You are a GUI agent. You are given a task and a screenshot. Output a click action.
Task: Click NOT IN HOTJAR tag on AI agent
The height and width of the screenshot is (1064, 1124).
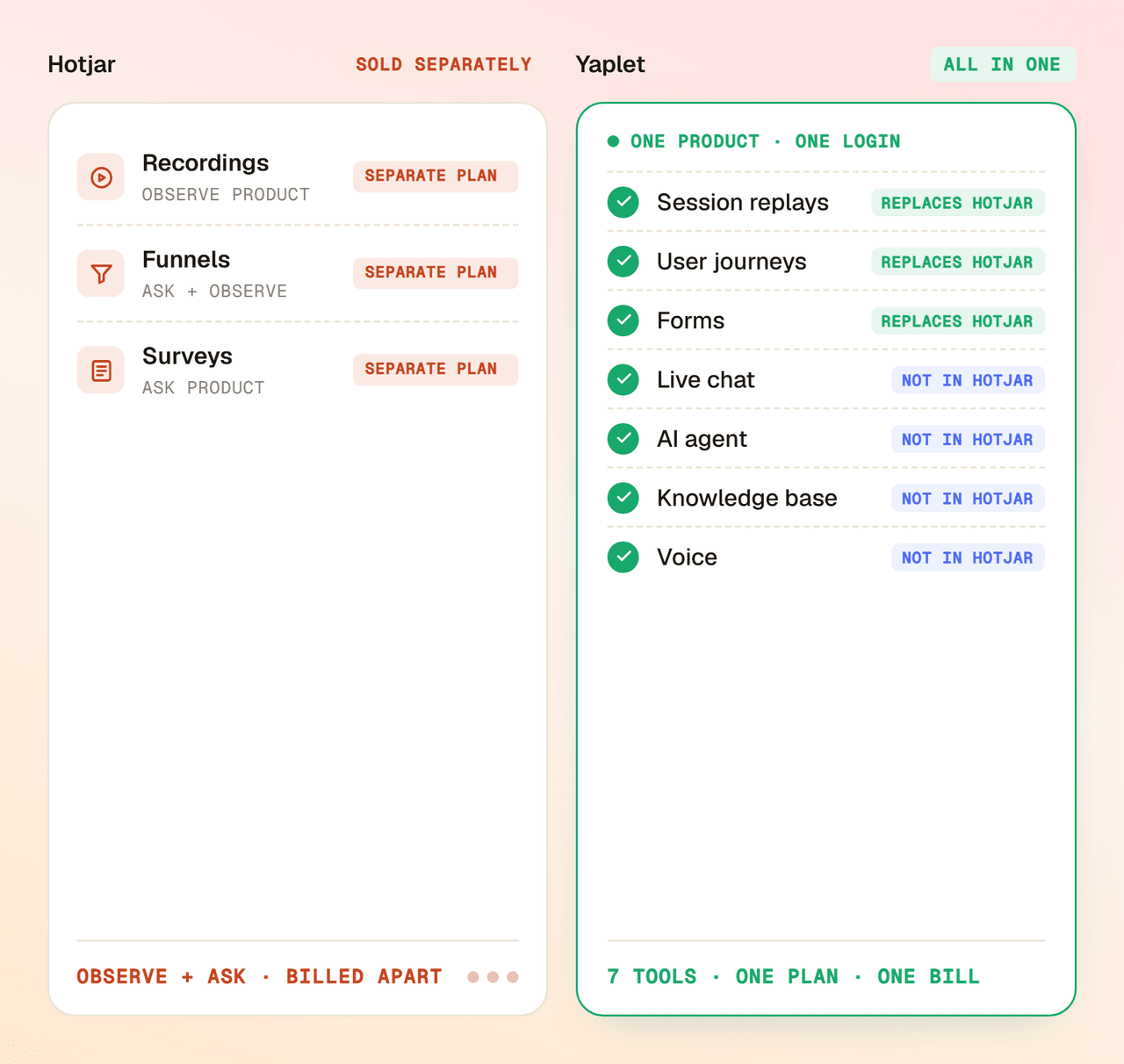pyautogui.click(x=968, y=440)
